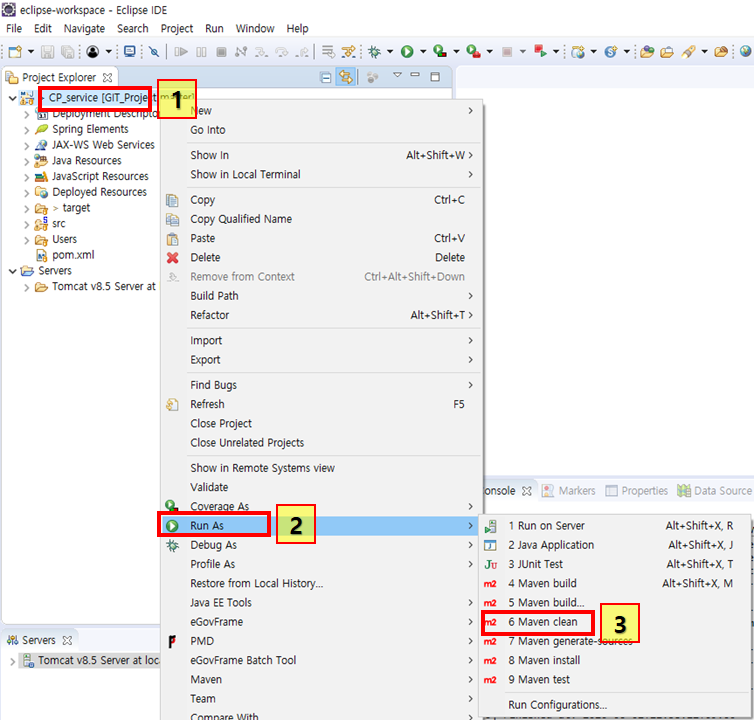Click Refresh in context menu
The width and height of the screenshot is (754, 720).
320,404
